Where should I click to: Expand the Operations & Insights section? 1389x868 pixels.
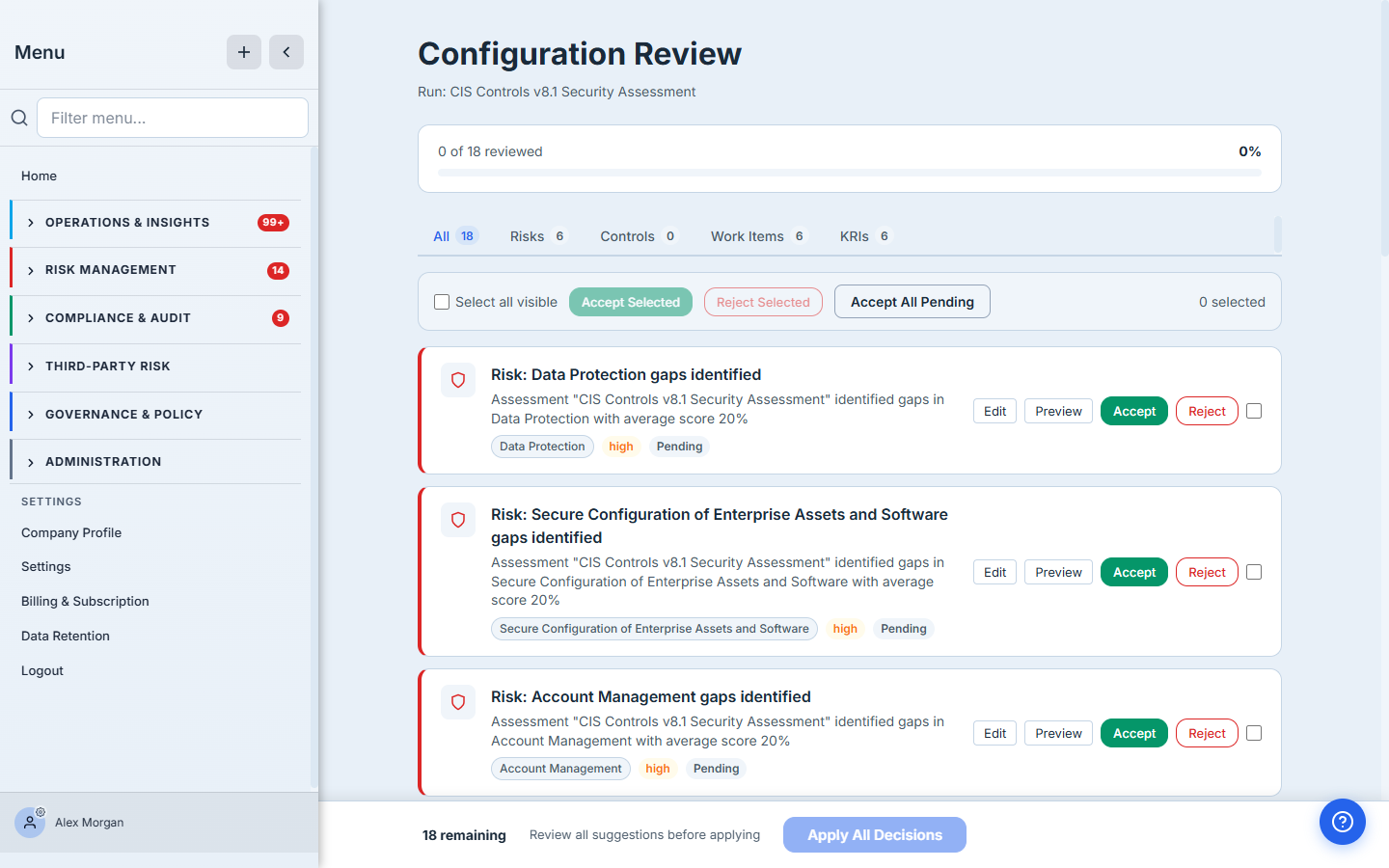[x=155, y=223]
